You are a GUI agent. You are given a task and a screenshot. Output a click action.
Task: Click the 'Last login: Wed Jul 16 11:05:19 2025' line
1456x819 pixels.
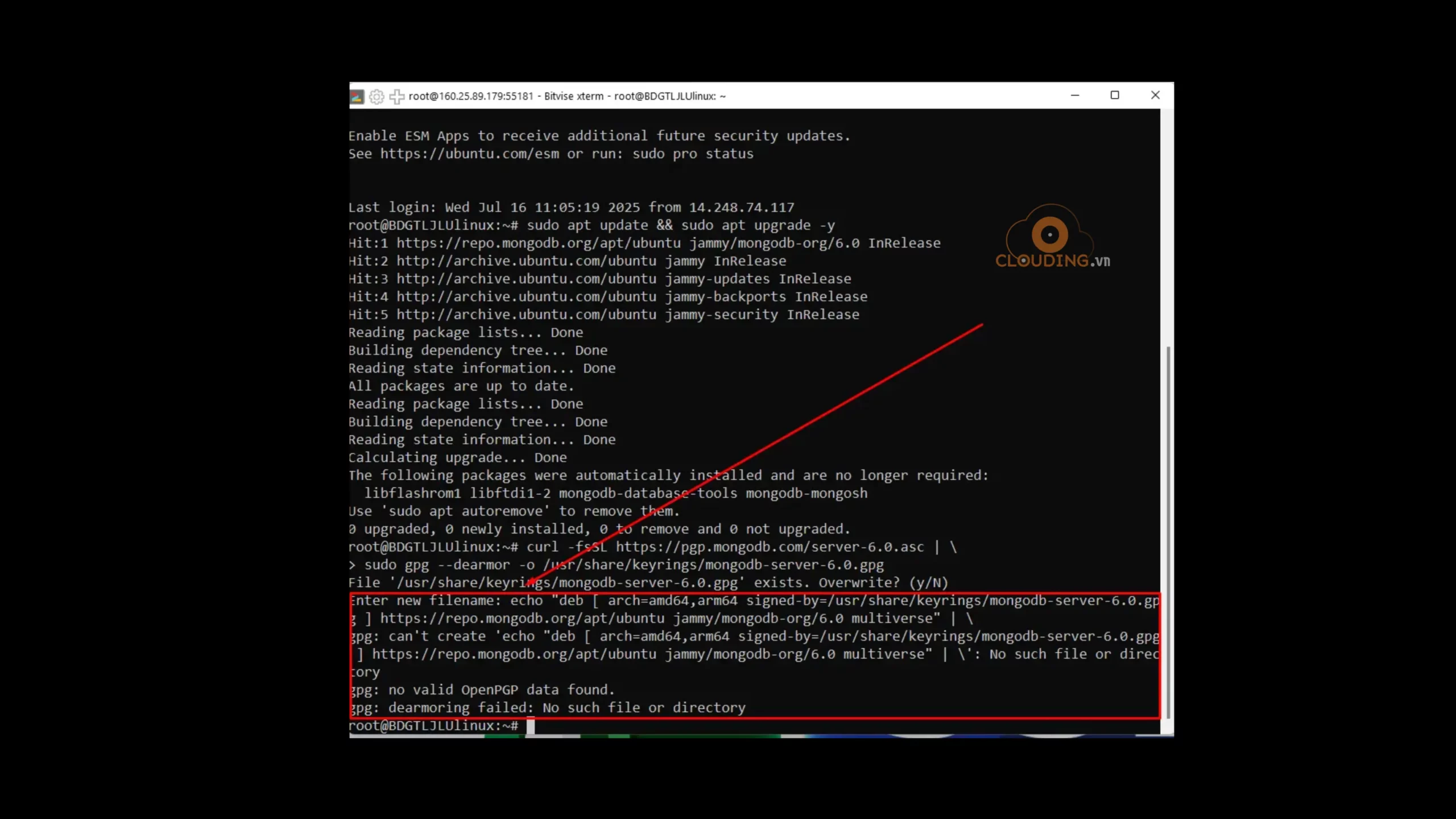click(x=571, y=208)
